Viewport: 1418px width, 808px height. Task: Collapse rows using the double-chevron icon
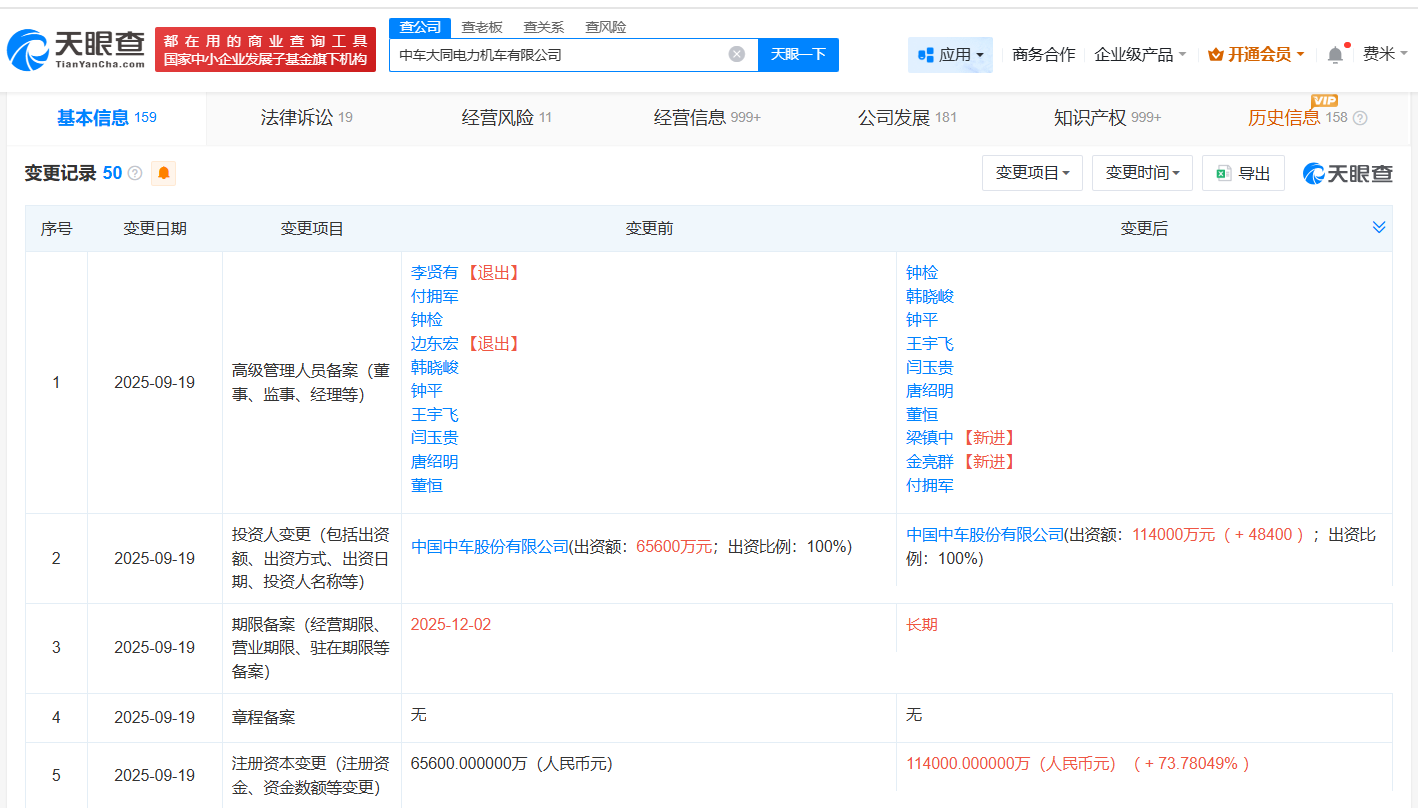tap(1379, 227)
